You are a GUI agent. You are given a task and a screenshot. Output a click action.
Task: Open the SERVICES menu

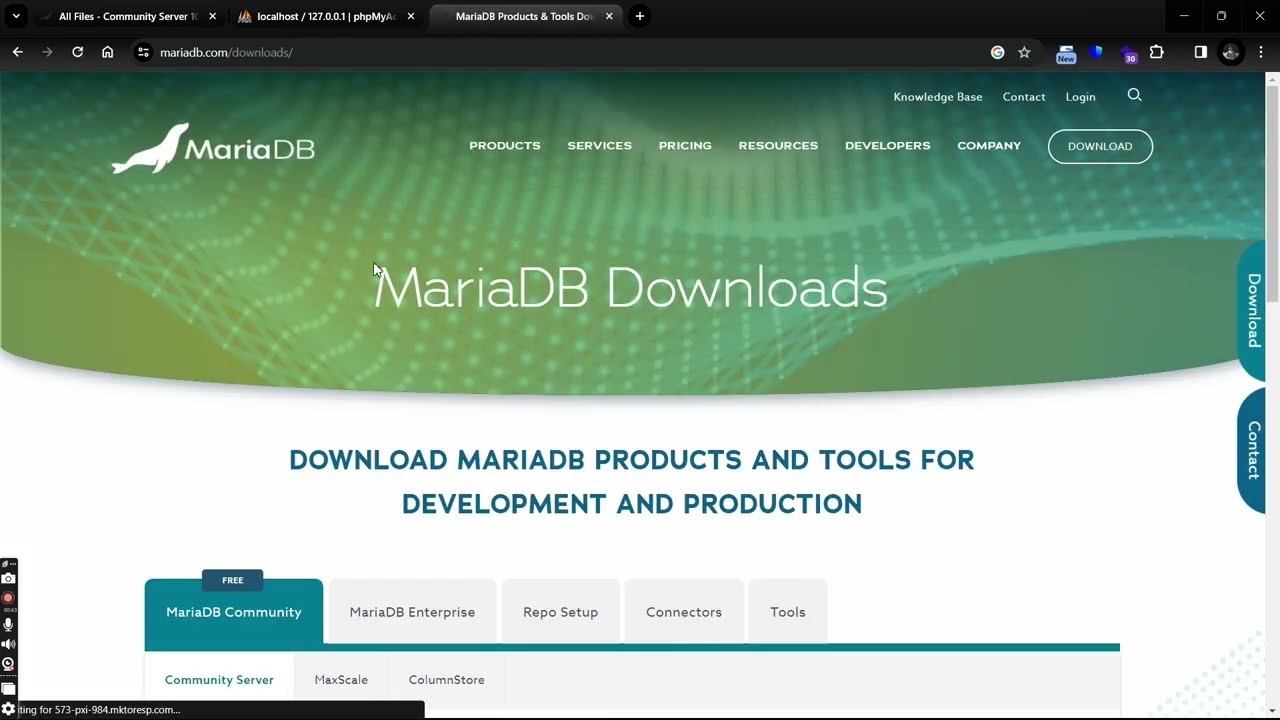coord(600,146)
